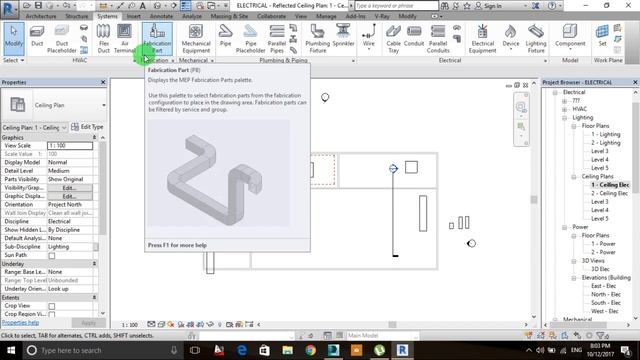640x360 pixels.
Task: Switch to the Structure ribbon tab
Action: pos(77,16)
